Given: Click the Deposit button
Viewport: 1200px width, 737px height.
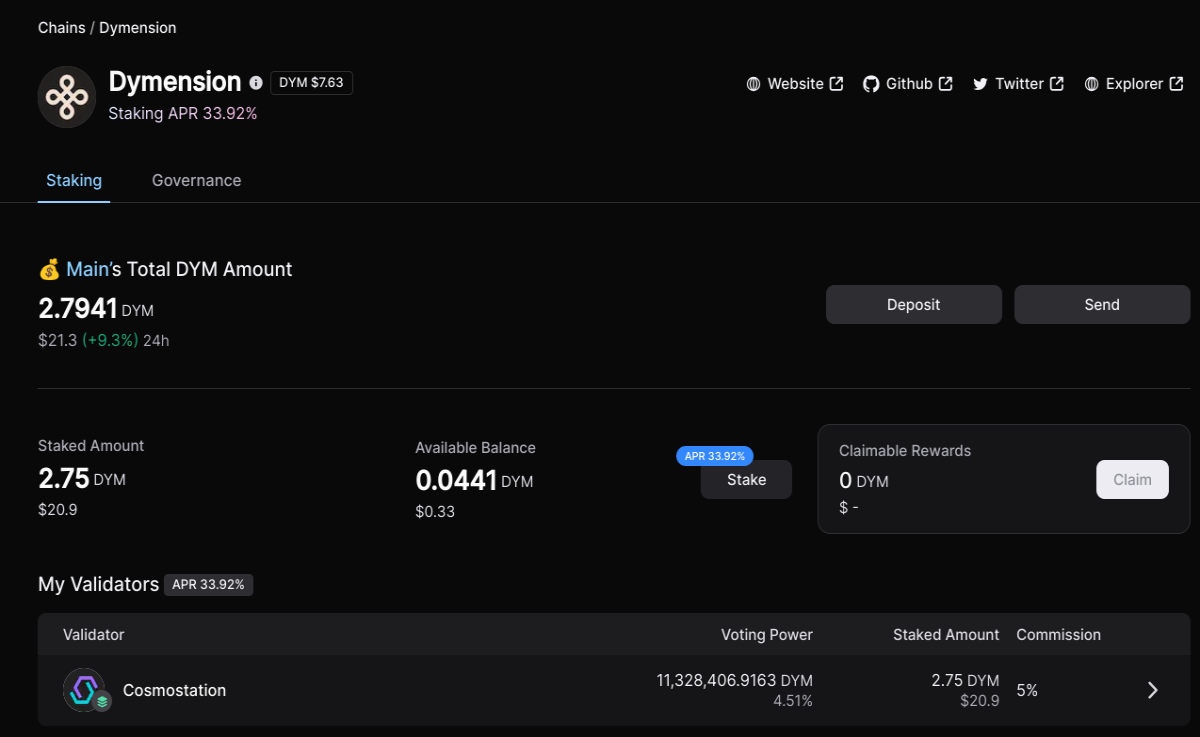Looking at the screenshot, I should [x=914, y=305].
